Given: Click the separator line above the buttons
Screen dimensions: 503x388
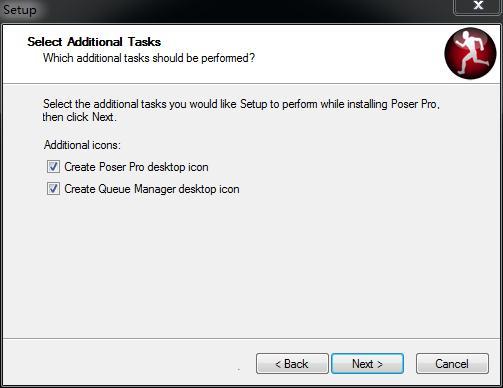Looking at the screenshot, I should point(252,339).
